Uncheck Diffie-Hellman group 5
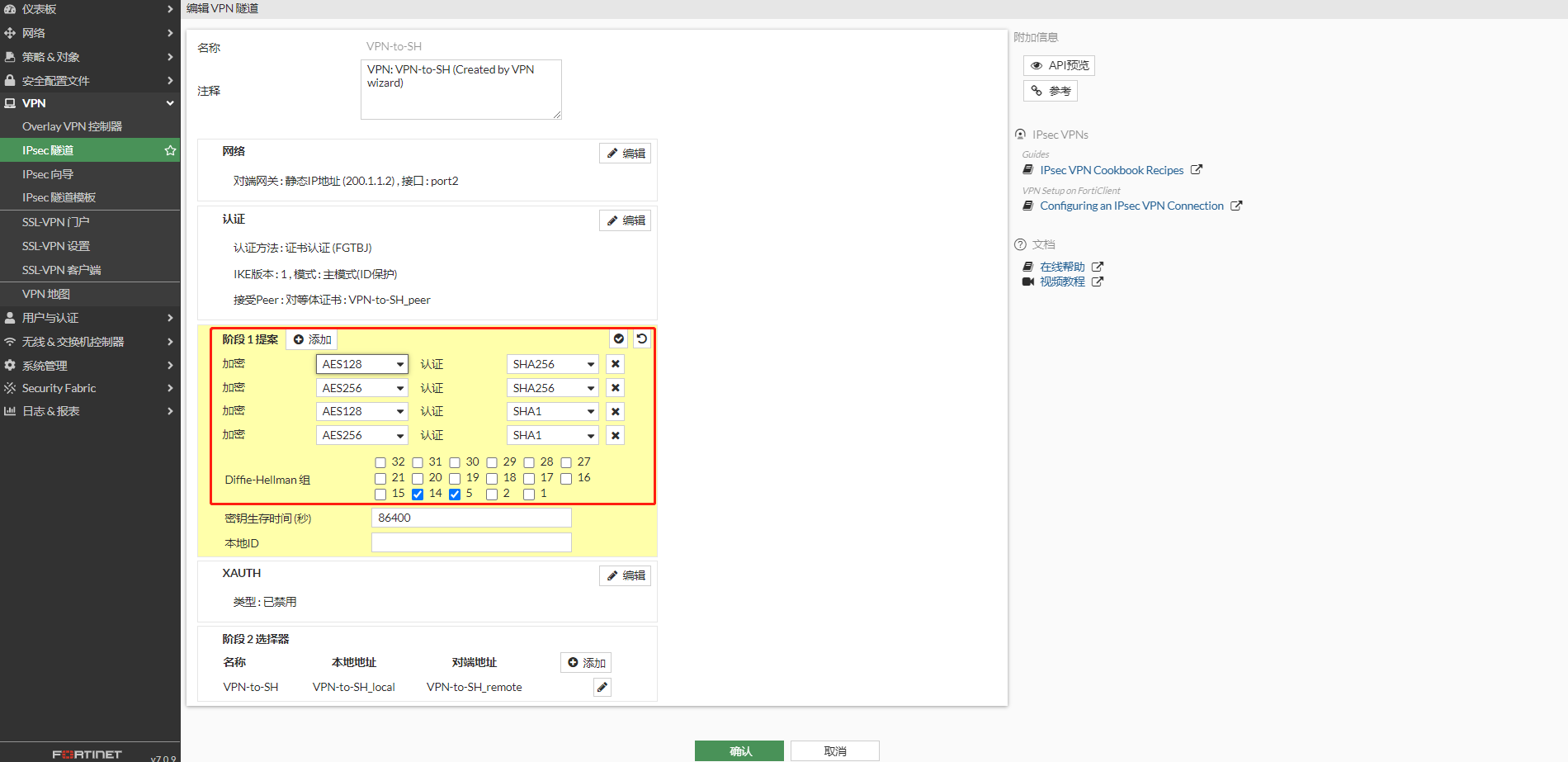1568x762 pixels. (x=455, y=494)
